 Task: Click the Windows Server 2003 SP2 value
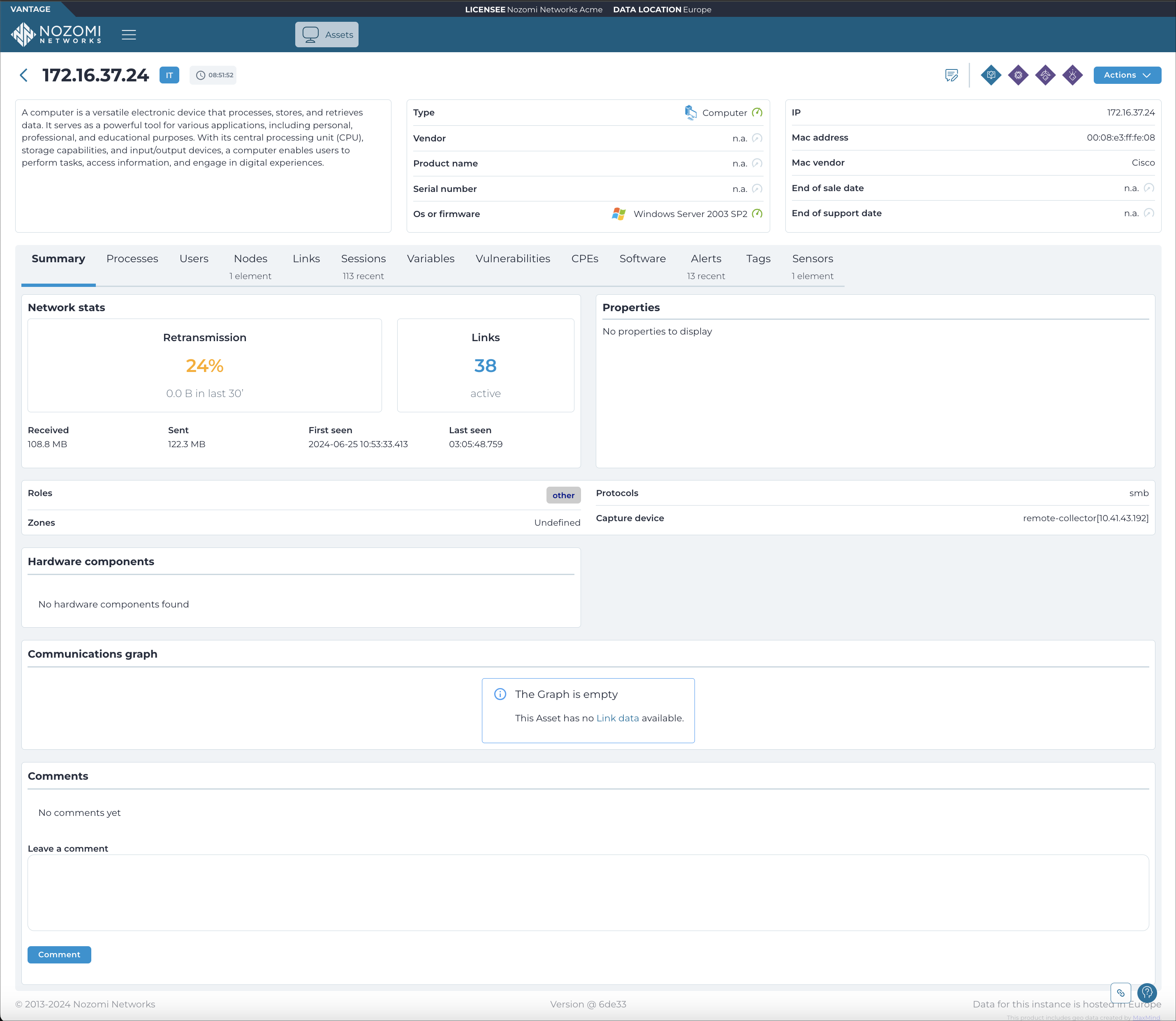pyautogui.click(x=690, y=214)
